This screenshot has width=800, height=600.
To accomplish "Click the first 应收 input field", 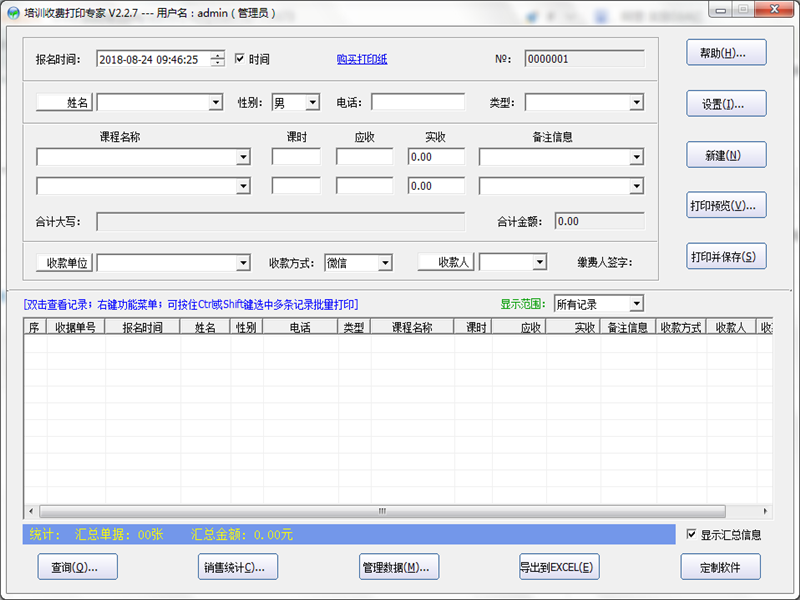I will [x=364, y=157].
